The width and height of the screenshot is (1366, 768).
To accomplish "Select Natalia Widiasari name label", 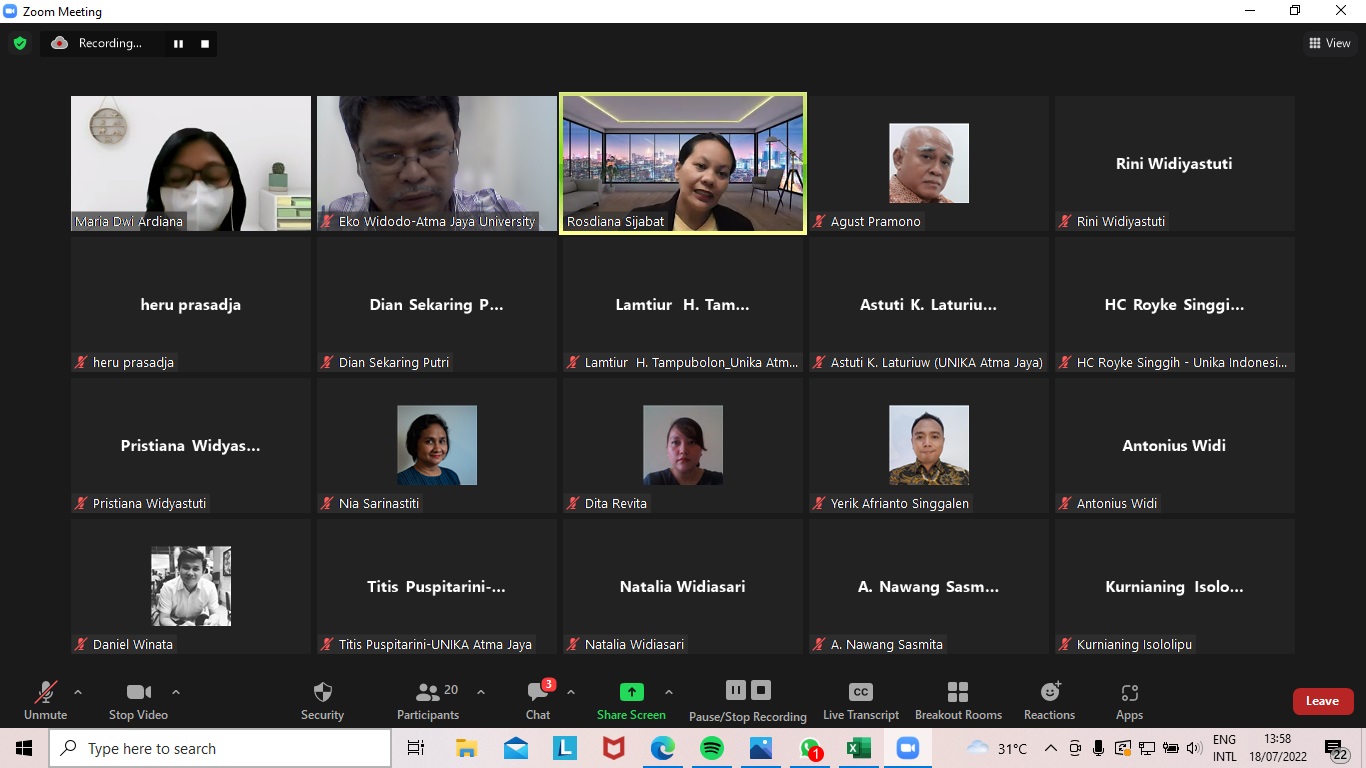I will (x=635, y=645).
